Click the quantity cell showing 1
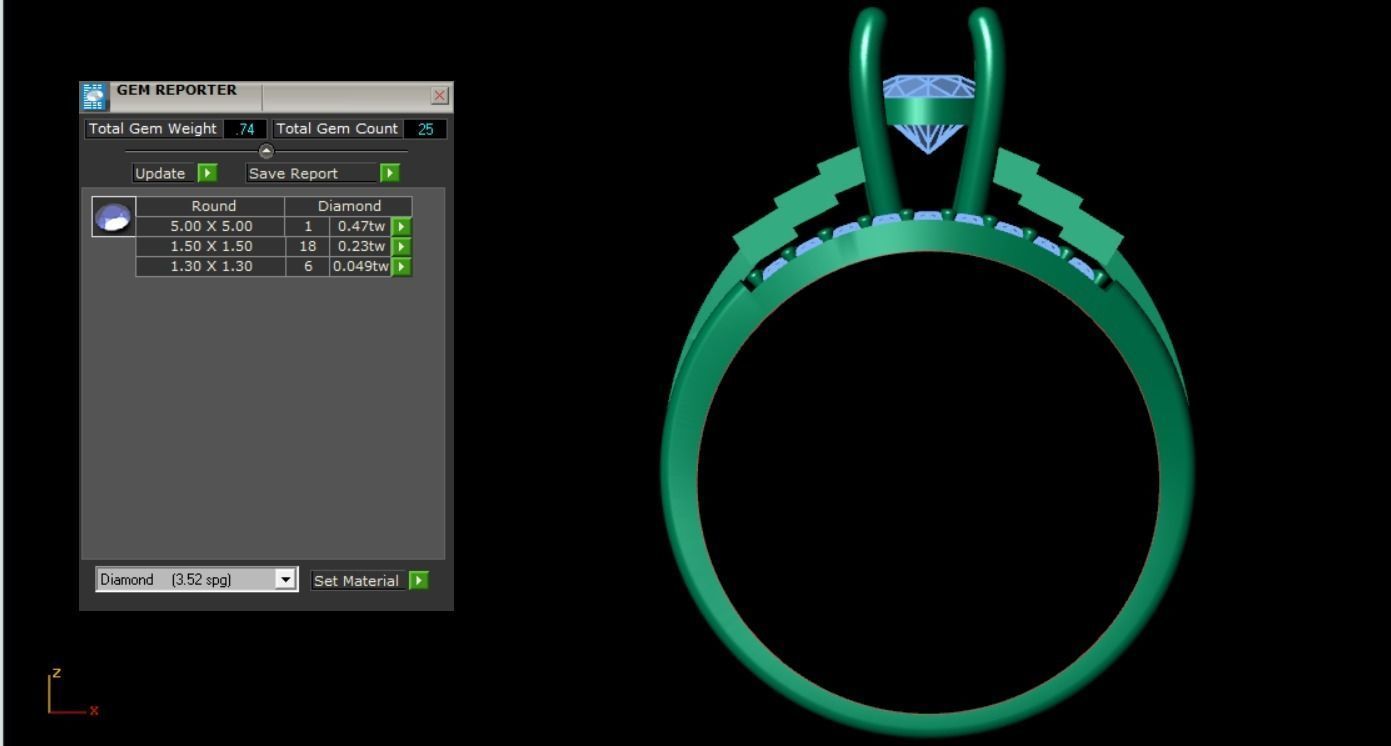 (x=308, y=226)
